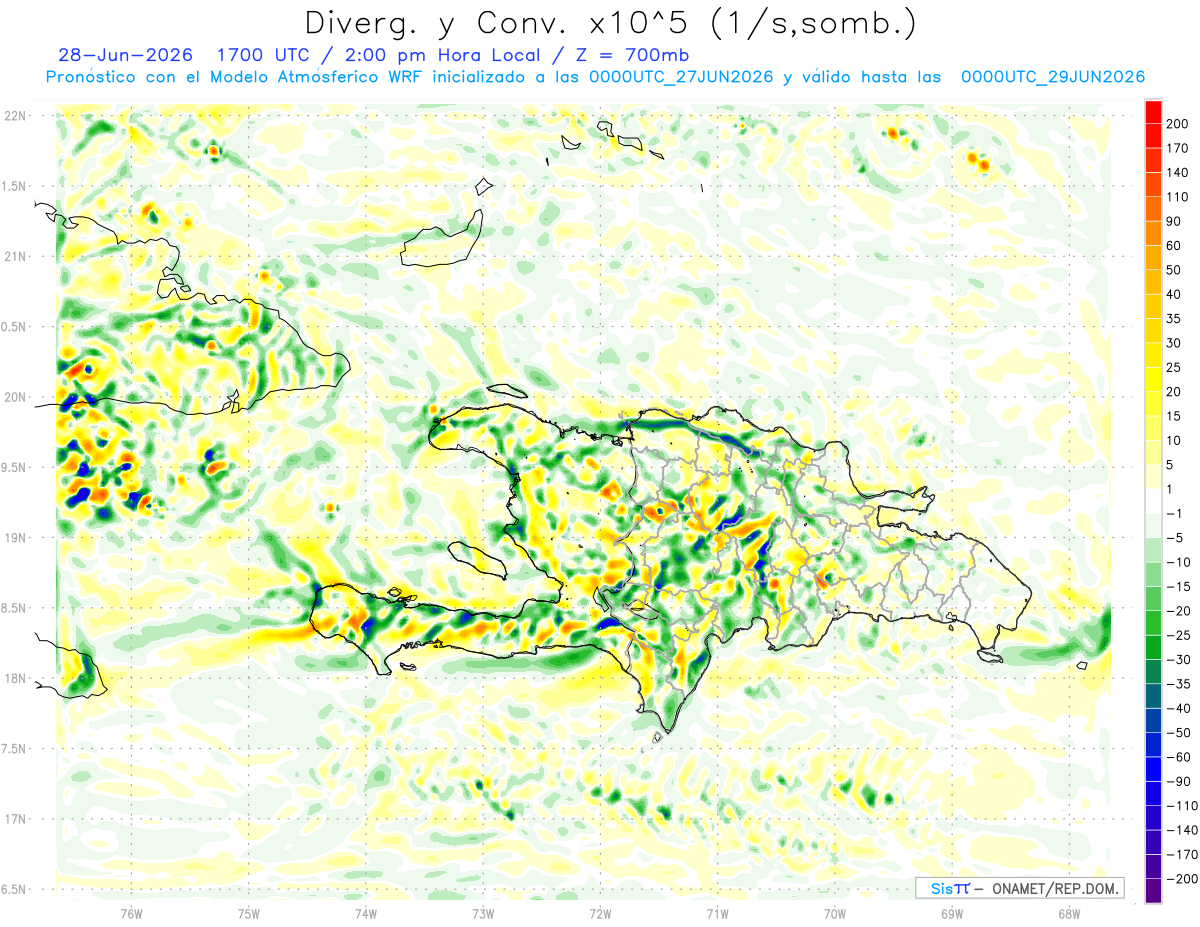Click the longitude axis label "69W"

952,912
